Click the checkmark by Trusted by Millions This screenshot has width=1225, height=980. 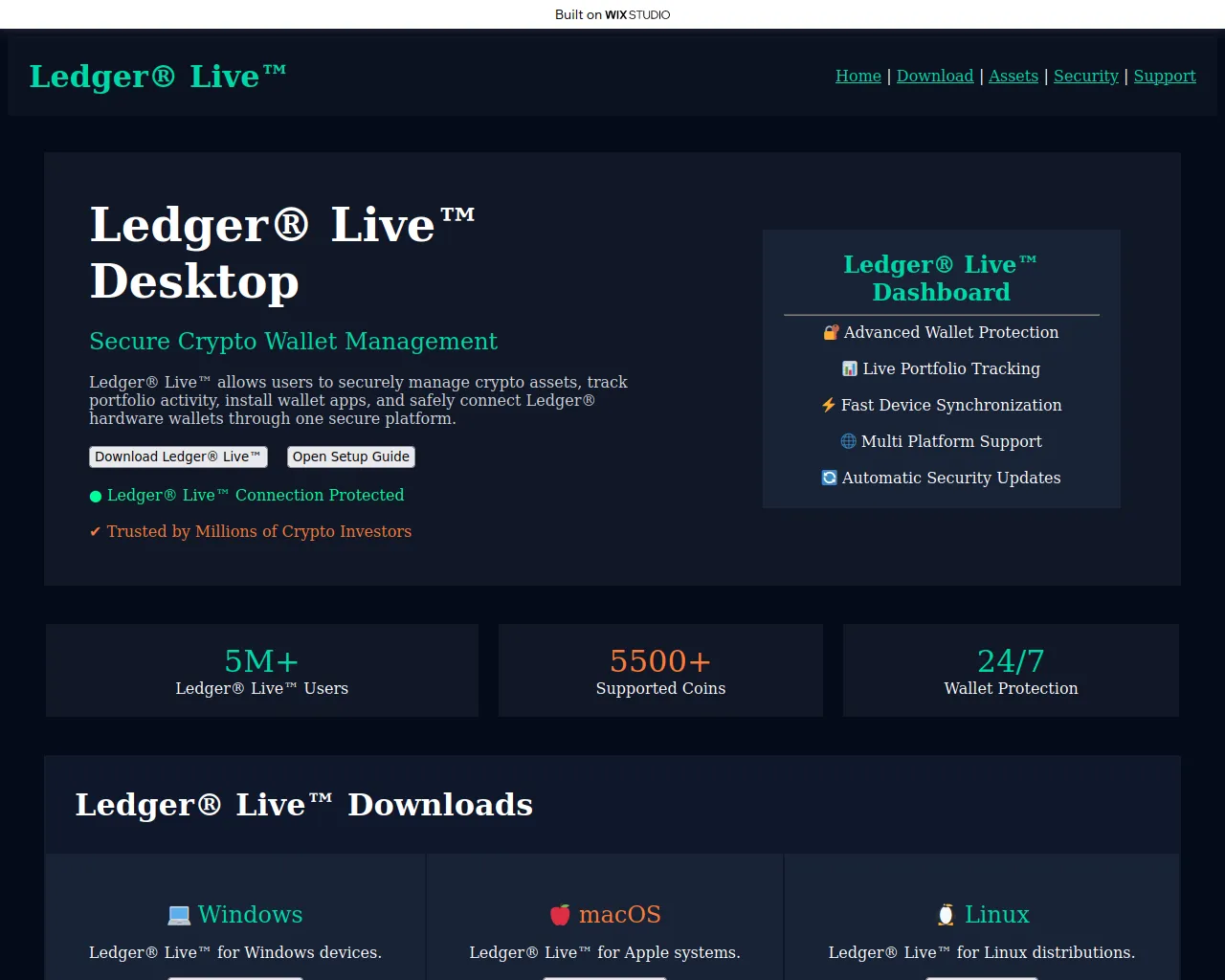(96, 532)
